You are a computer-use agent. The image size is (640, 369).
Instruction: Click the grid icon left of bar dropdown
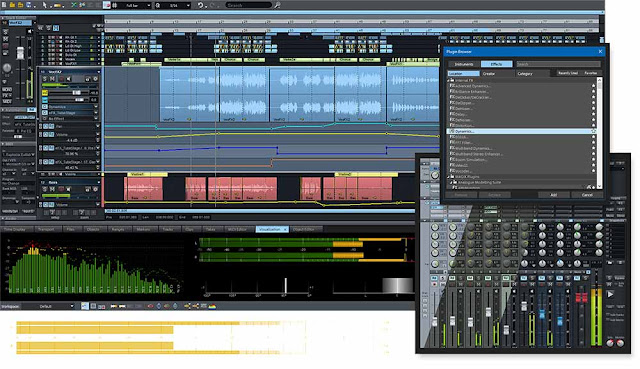[x=114, y=5]
